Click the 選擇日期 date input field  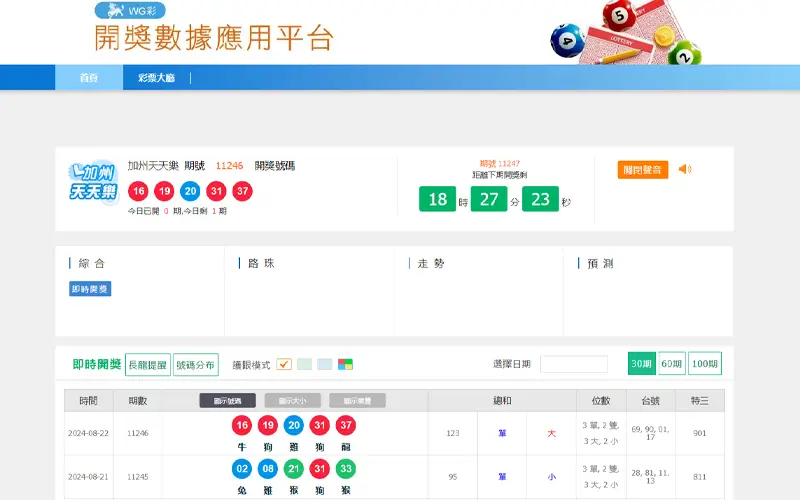pos(574,364)
